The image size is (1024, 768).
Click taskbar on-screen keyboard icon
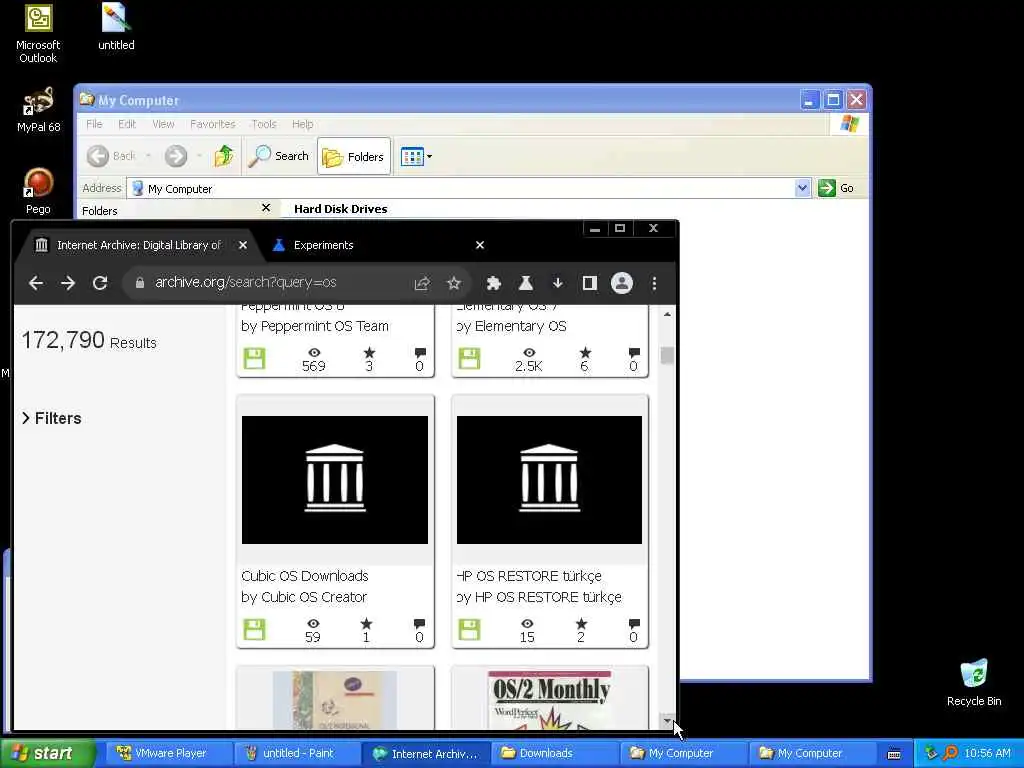[894, 754]
